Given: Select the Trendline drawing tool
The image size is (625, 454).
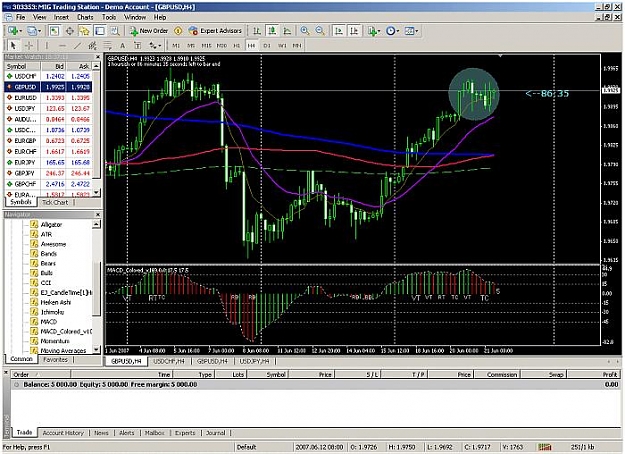Looking at the screenshot, I should (77, 45).
